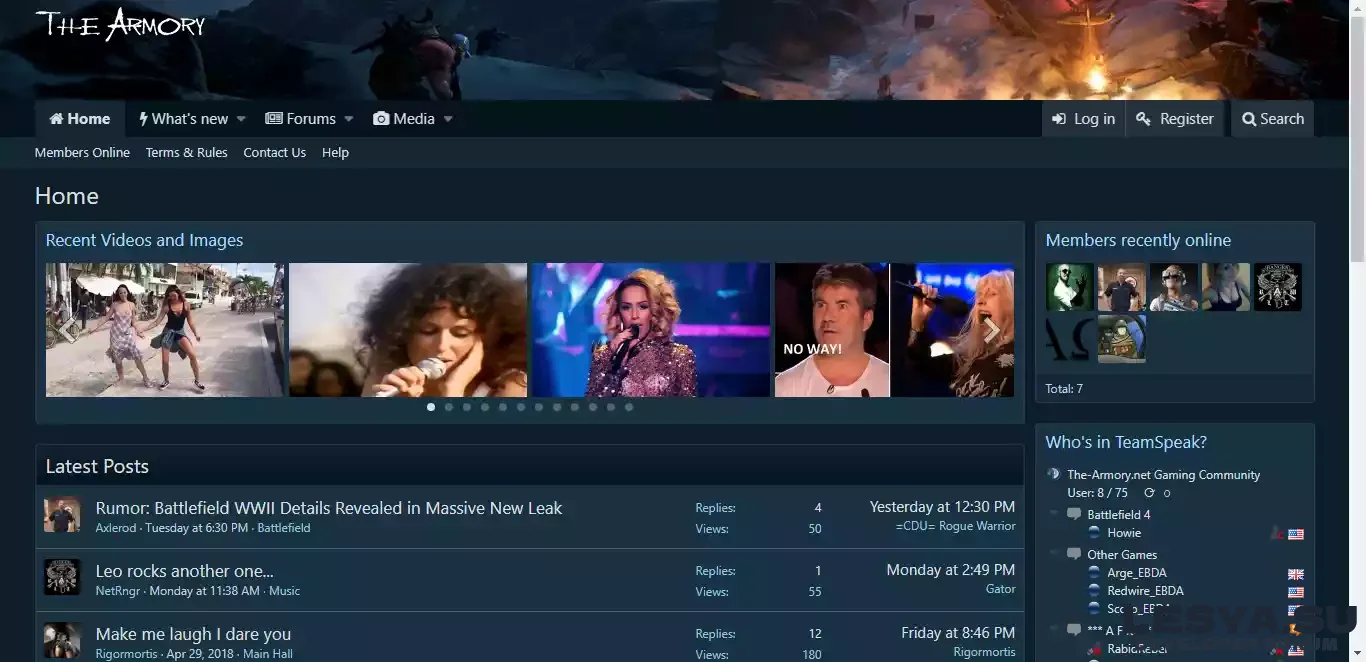Image resolution: width=1366 pixels, height=662 pixels.
Task: Open Axlerod's avatar on Battlefield rumor post
Action: [62, 515]
